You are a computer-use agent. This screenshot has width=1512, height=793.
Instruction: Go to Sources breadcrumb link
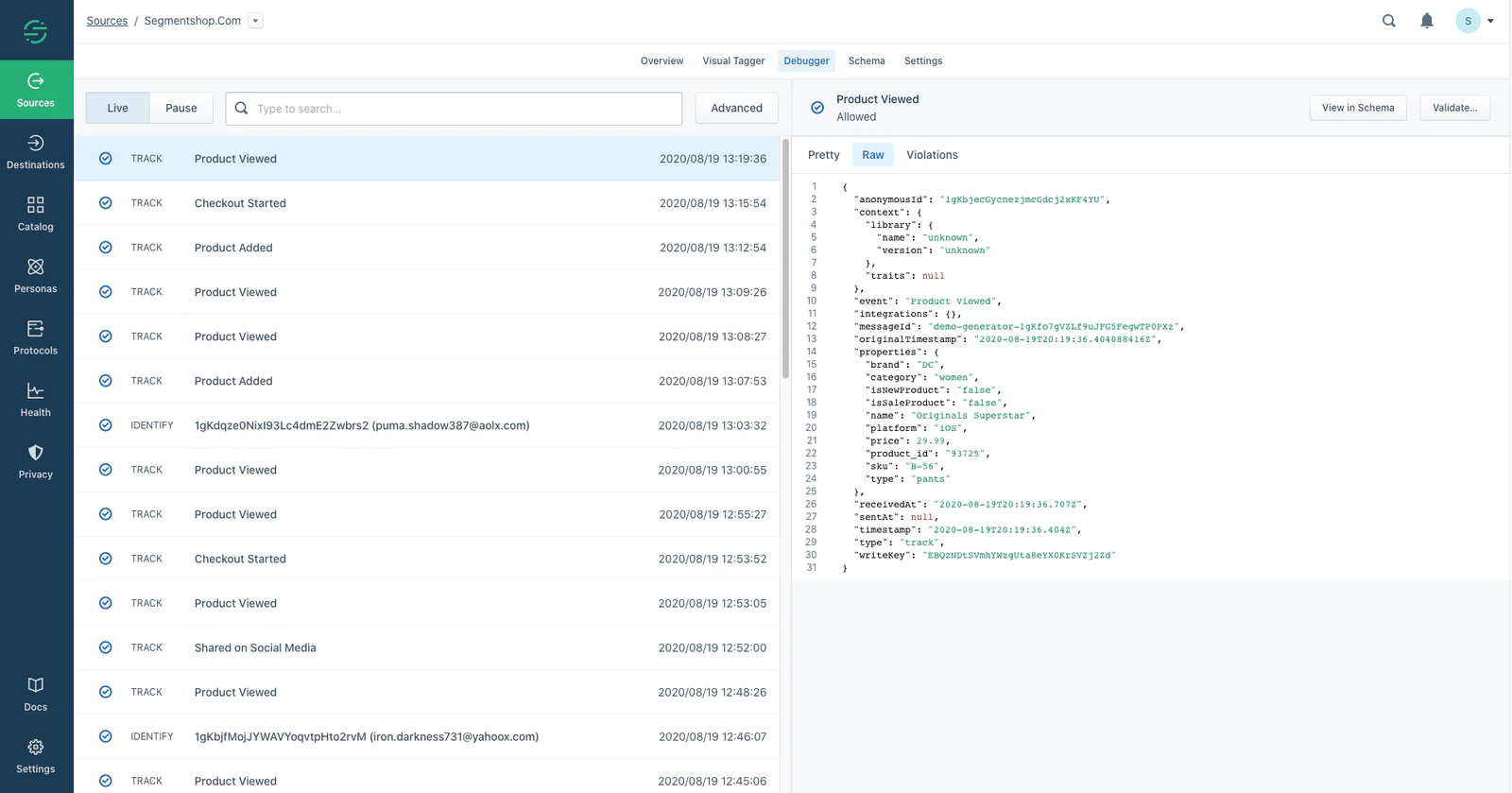coord(107,21)
